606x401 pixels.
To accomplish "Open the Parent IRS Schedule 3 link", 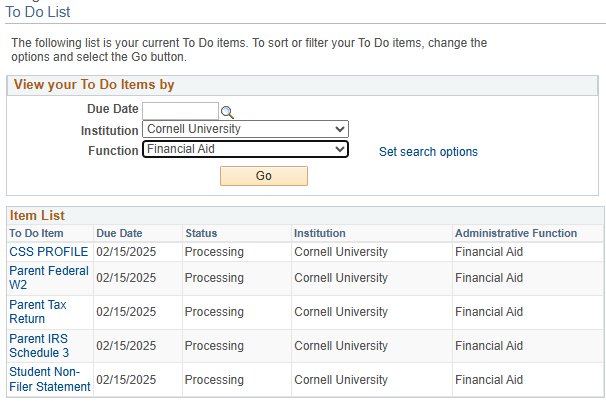I will 39,346.
